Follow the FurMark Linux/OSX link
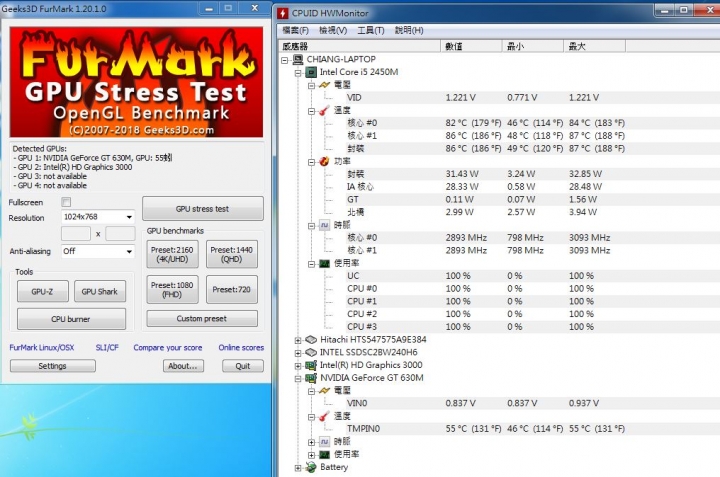 (42, 348)
